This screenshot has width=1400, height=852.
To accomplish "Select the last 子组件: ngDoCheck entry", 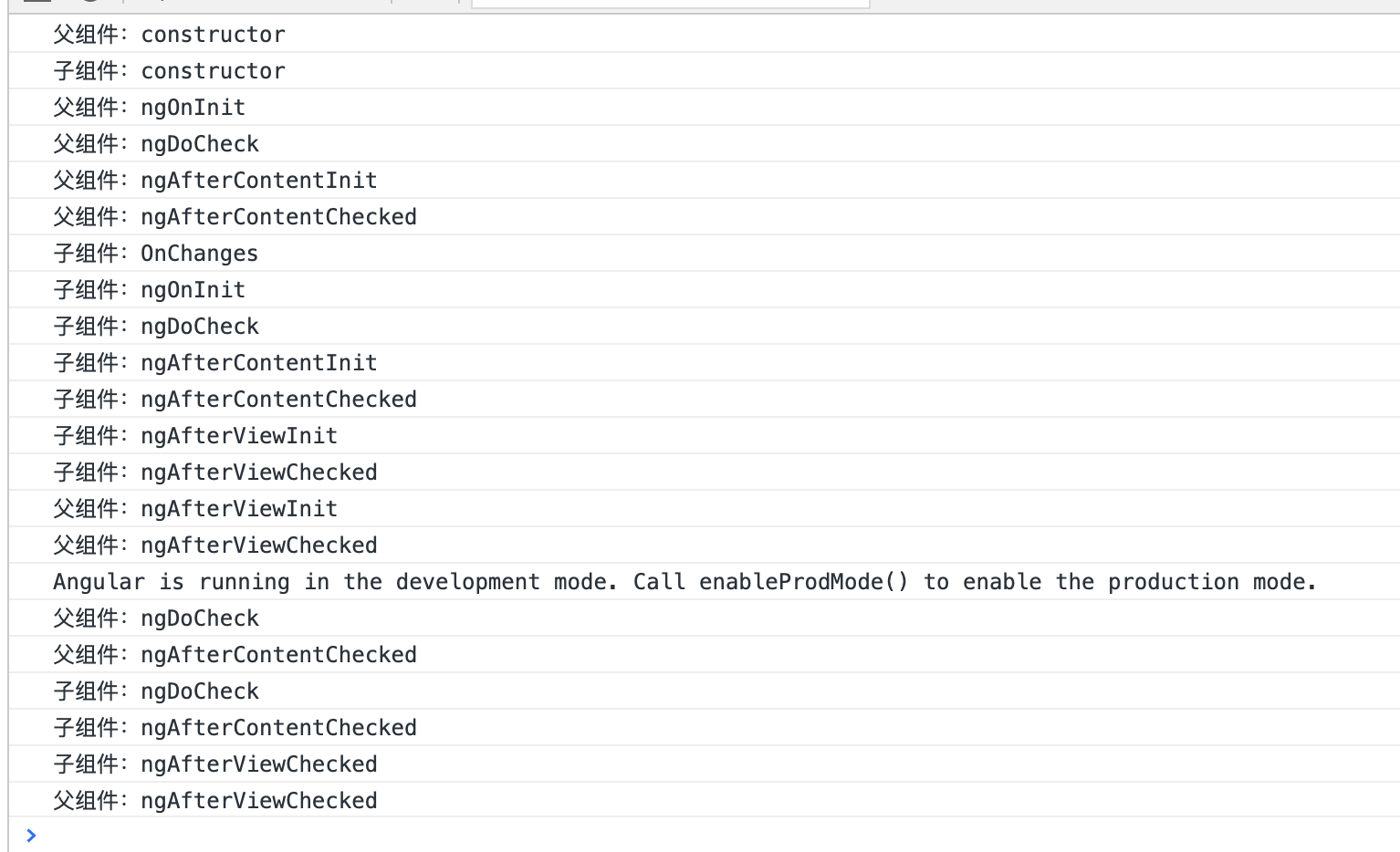I will (156, 691).
